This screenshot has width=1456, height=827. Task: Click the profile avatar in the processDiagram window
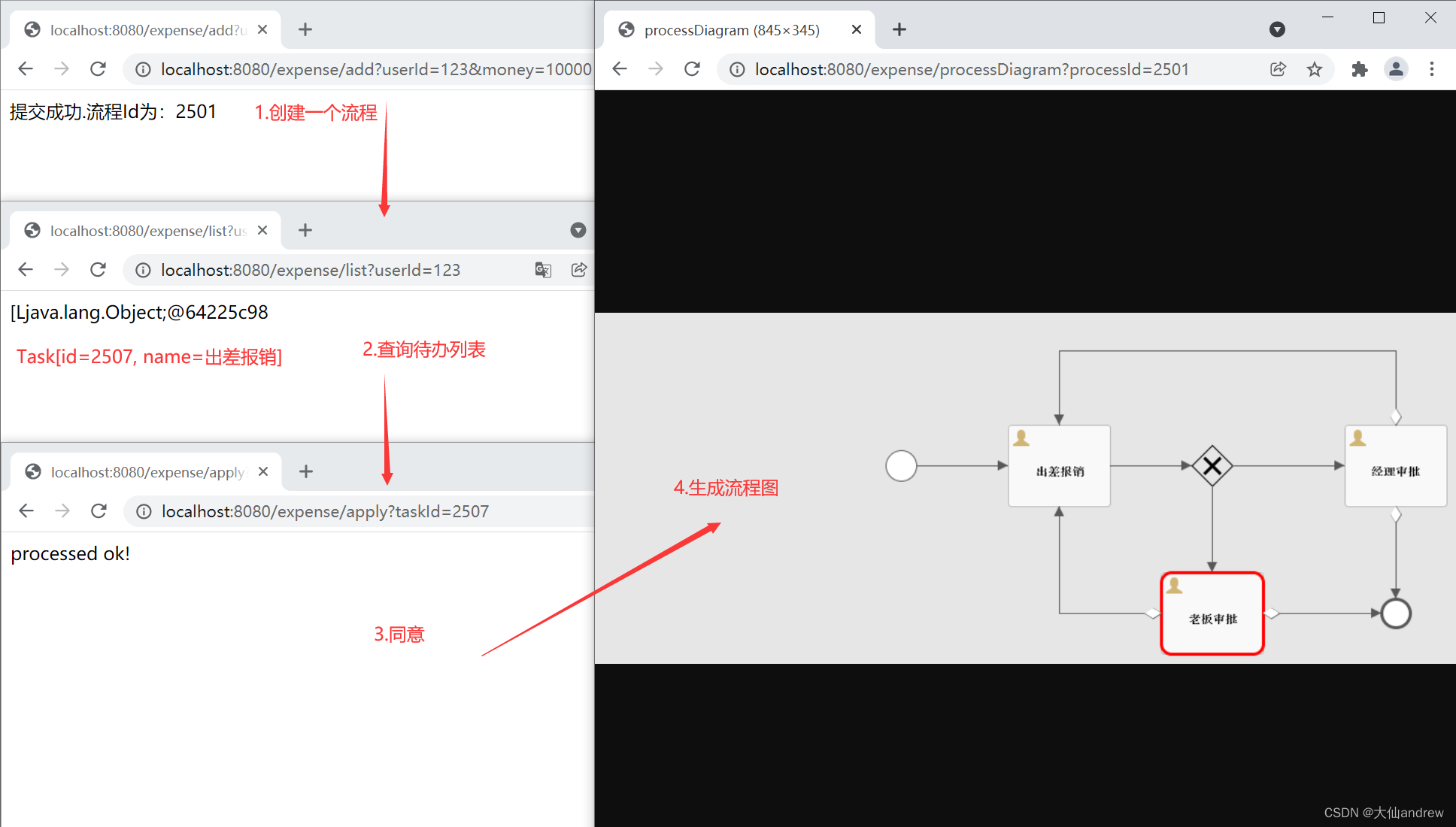click(1397, 68)
